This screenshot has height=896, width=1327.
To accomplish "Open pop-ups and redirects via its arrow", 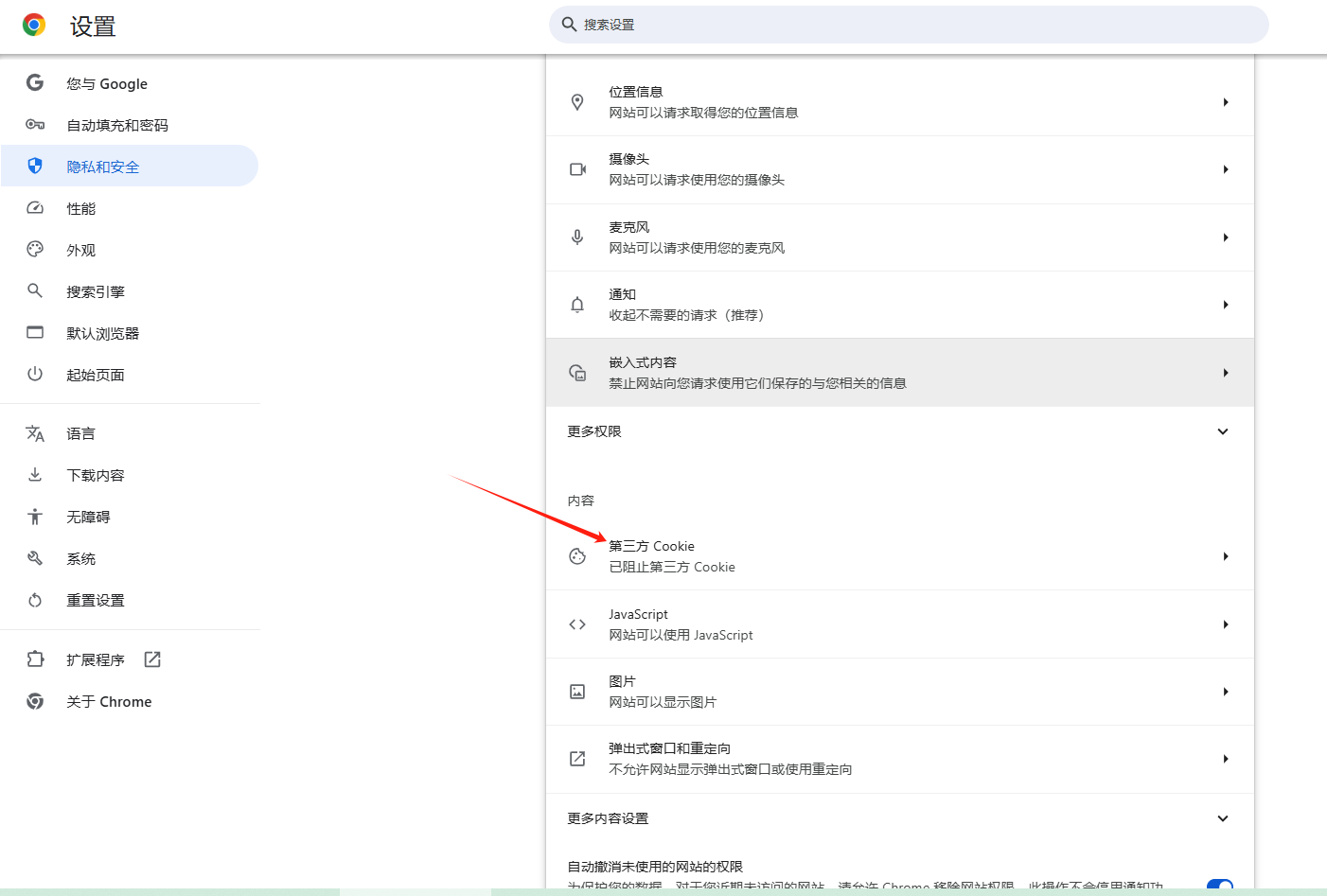I will (x=1226, y=759).
